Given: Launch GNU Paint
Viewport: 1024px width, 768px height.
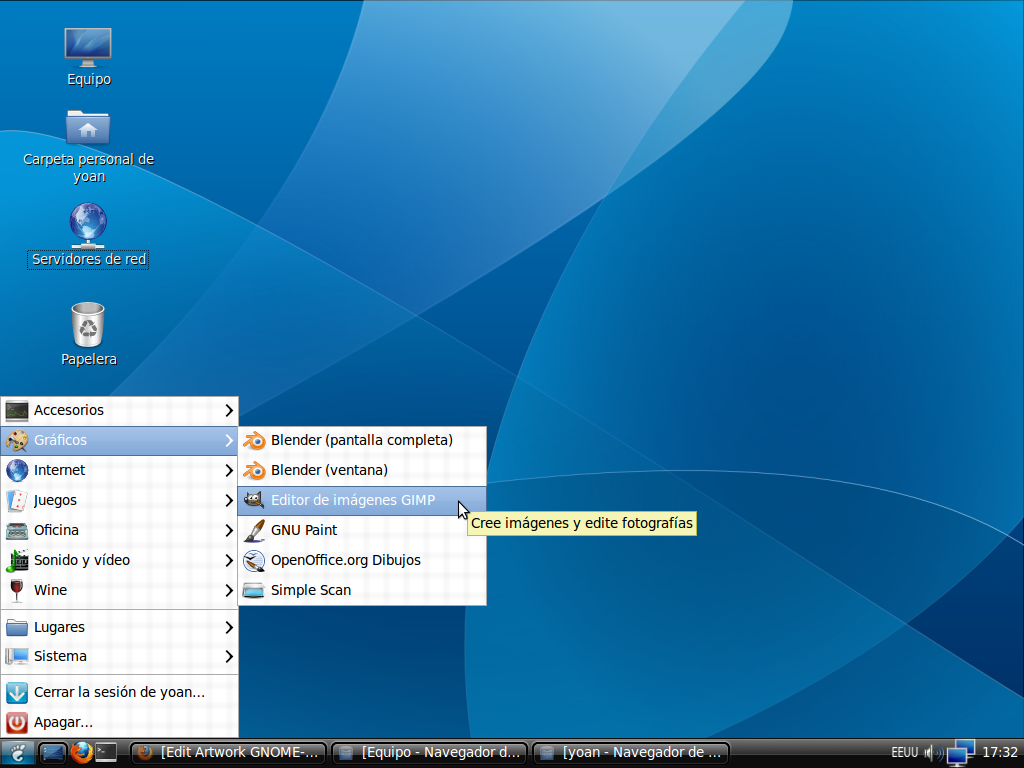Looking at the screenshot, I should 362,530.
